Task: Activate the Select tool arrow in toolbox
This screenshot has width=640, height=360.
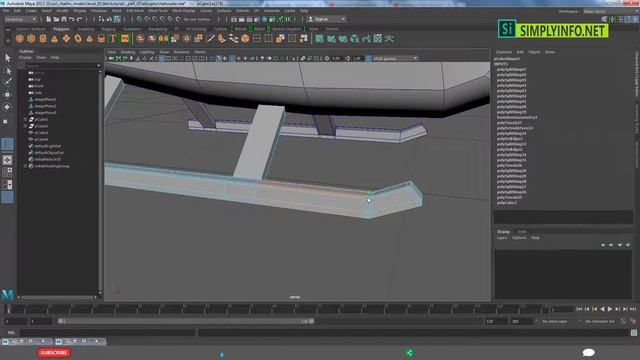Action: (x=7, y=58)
